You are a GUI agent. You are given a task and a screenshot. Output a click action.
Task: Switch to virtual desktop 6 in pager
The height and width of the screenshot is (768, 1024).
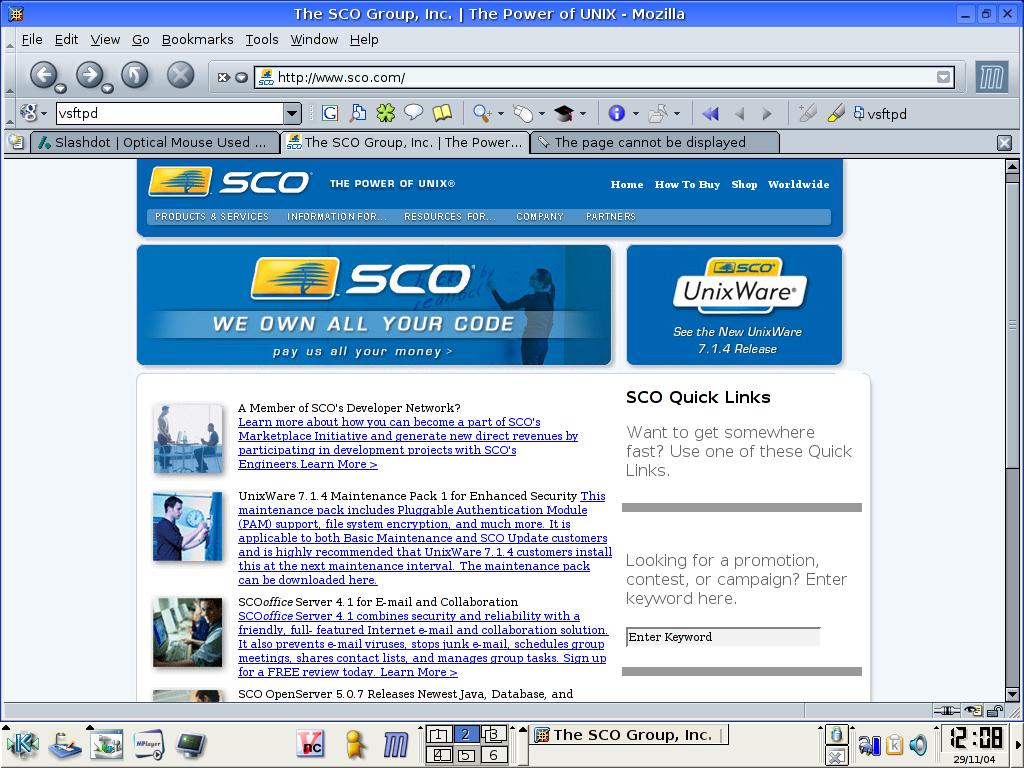coord(493,755)
